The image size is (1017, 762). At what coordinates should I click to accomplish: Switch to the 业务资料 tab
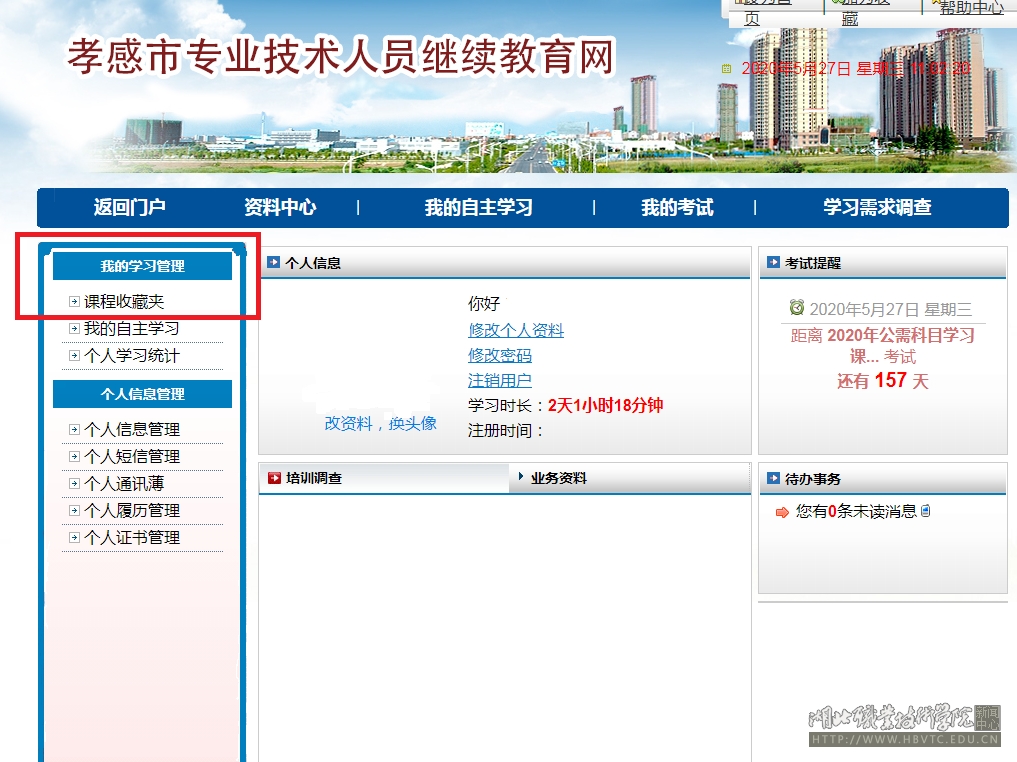pyautogui.click(x=558, y=478)
